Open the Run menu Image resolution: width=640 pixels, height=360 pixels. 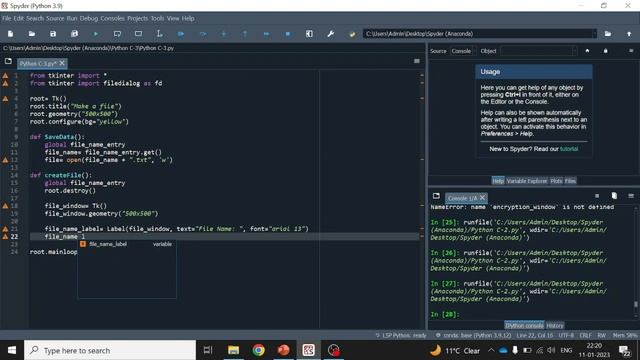(72, 18)
